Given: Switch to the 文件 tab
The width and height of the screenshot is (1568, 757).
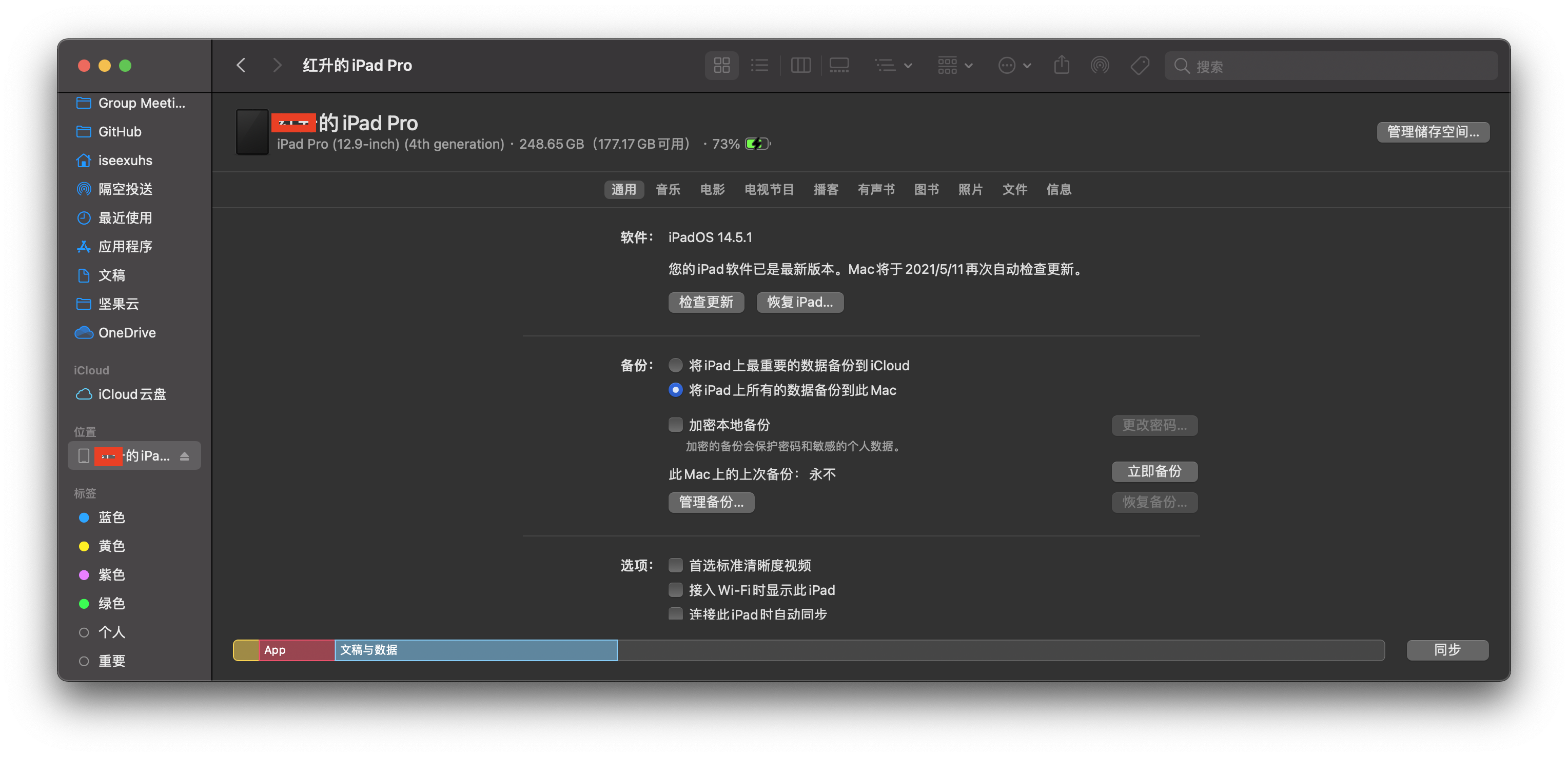Looking at the screenshot, I should pyautogui.click(x=1015, y=189).
